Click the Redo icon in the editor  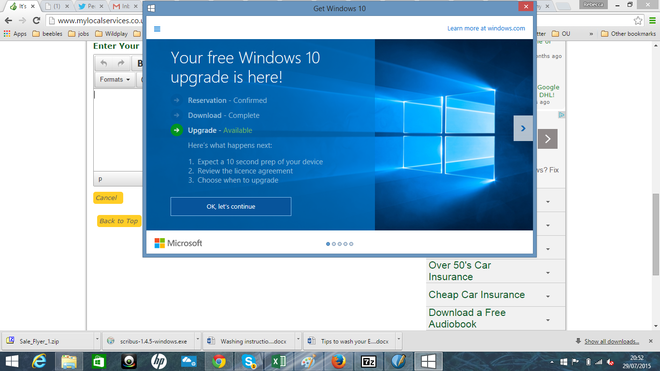121,63
